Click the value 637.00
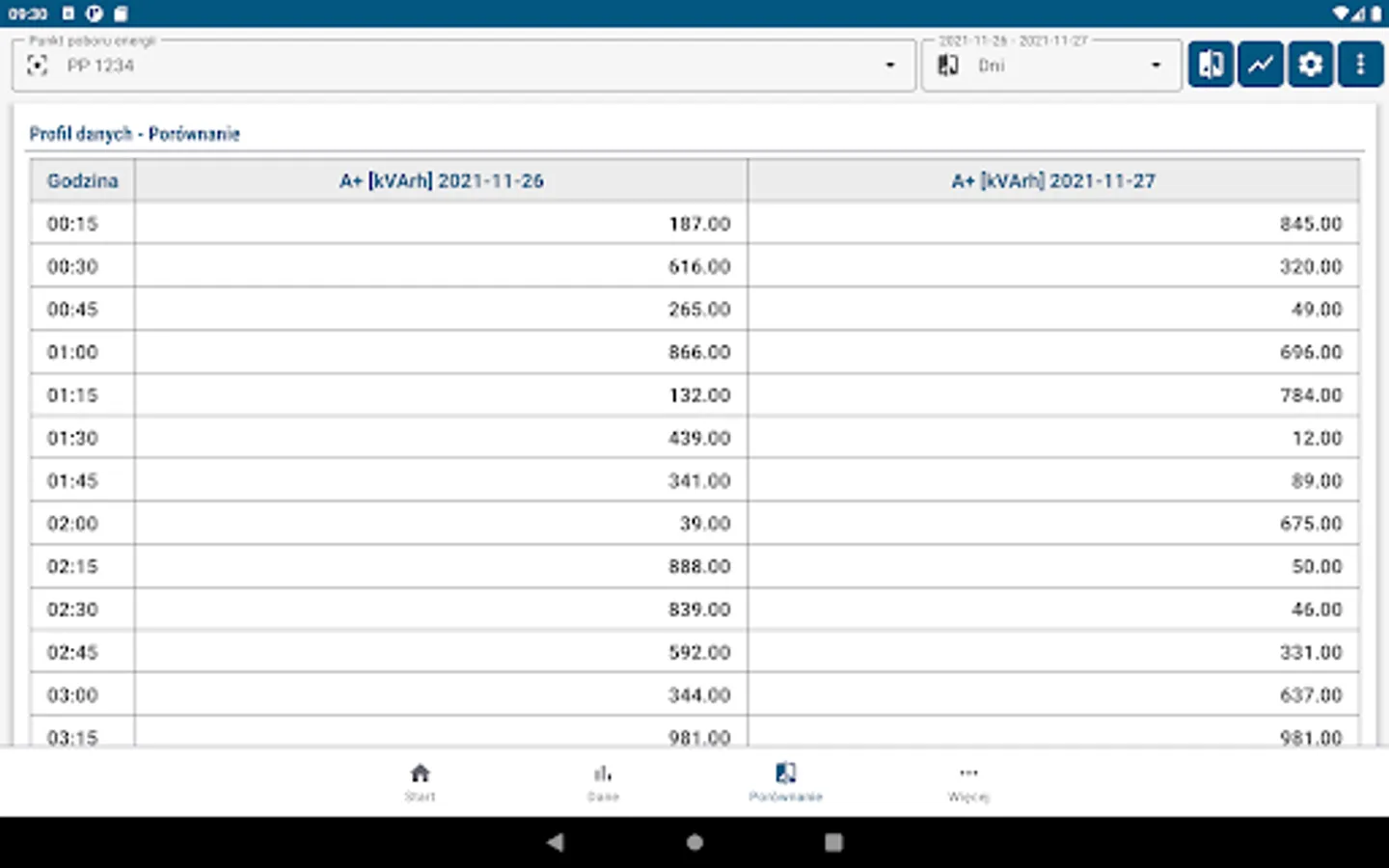 click(x=1311, y=695)
